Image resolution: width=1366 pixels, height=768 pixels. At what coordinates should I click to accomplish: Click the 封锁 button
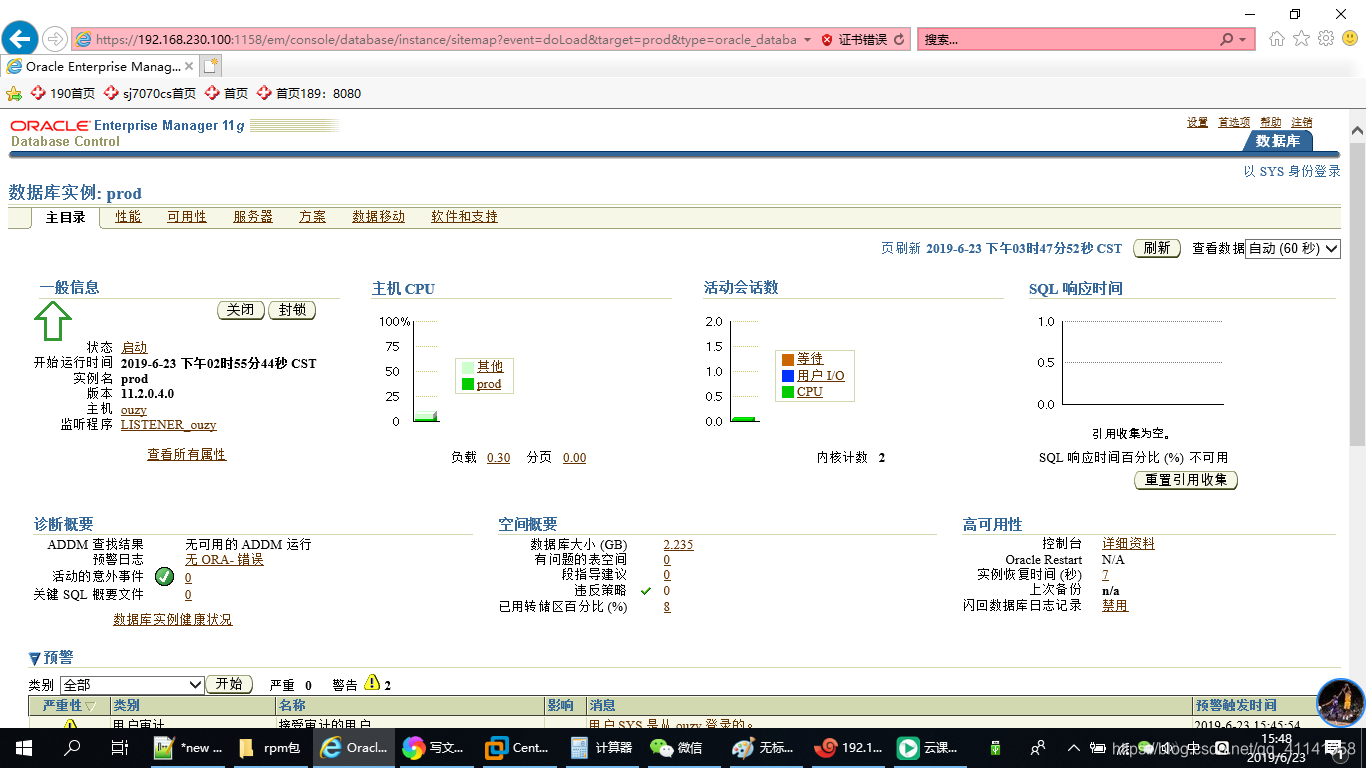click(x=292, y=310)
